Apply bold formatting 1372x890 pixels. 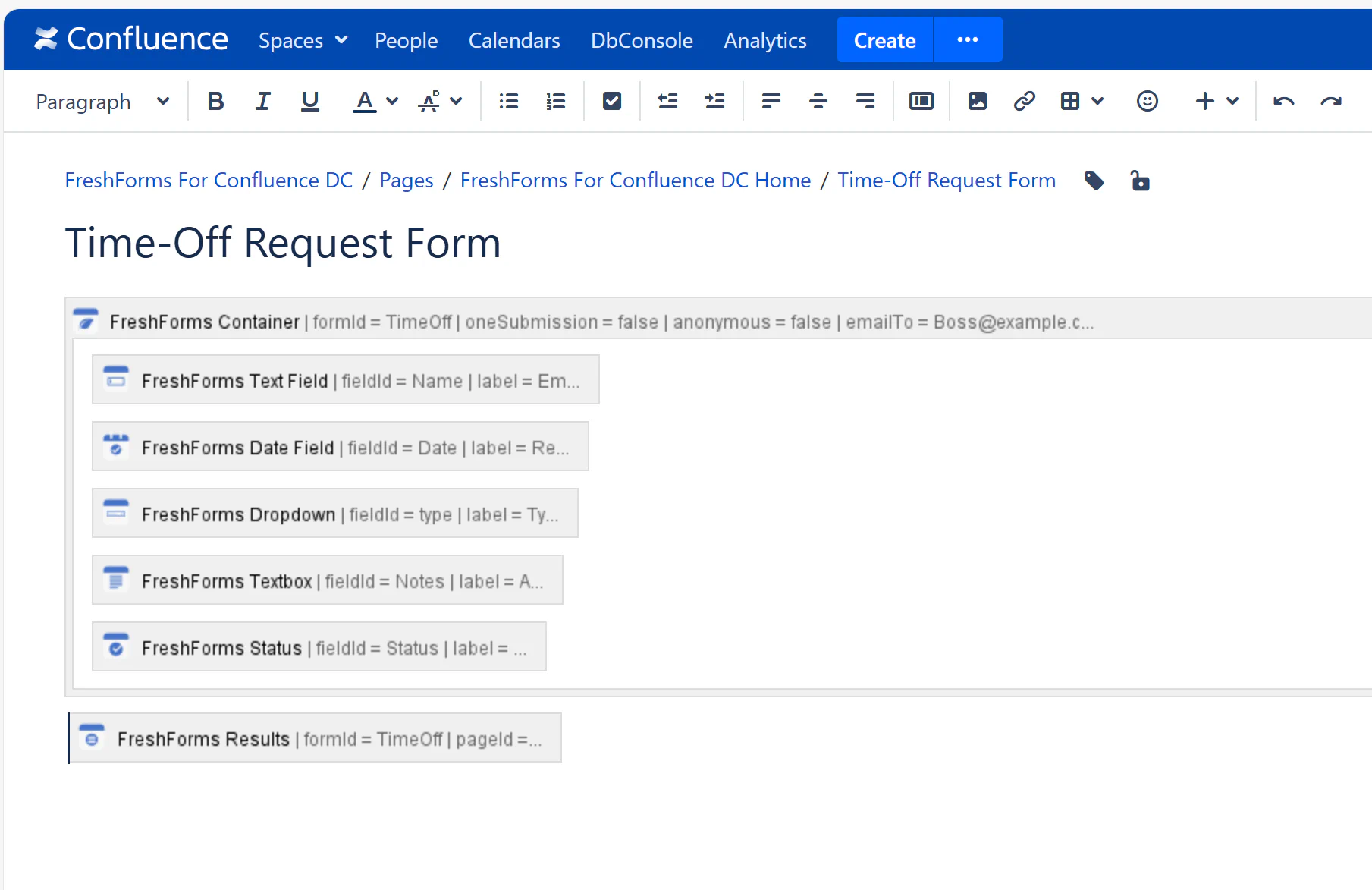(215, 100)
